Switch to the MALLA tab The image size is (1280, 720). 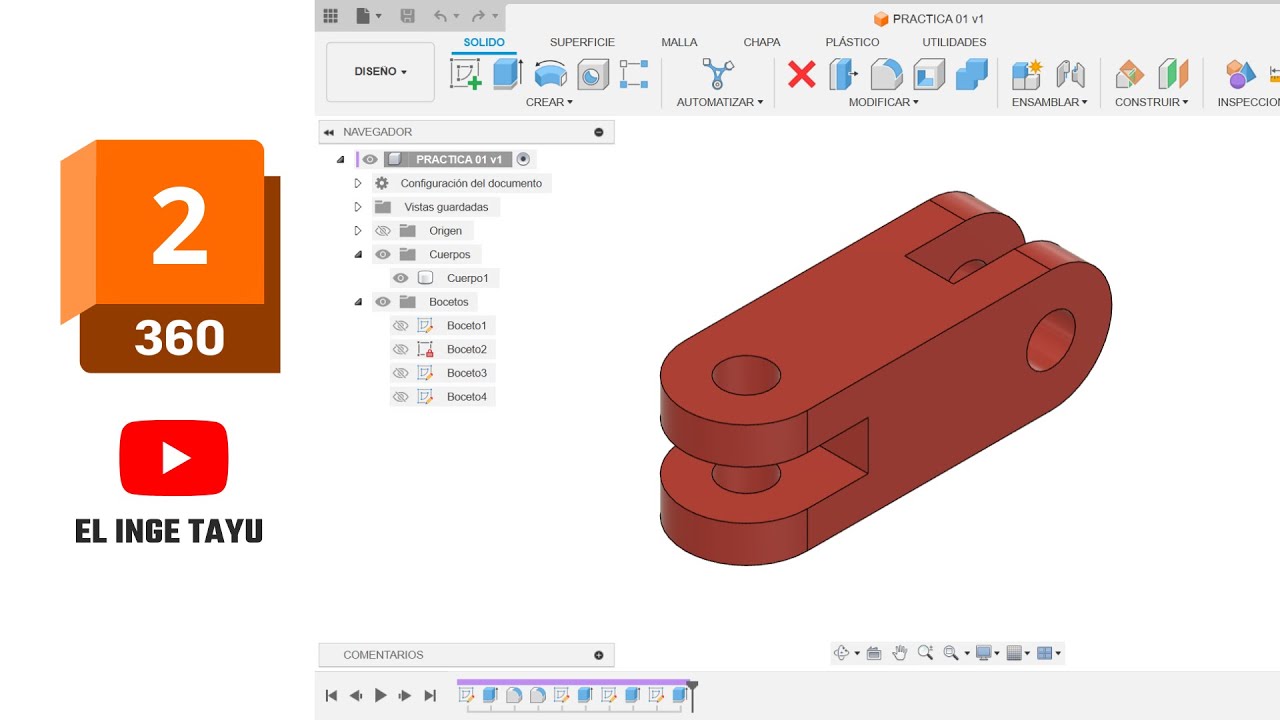pyautogui.click(x=679, y=42)
